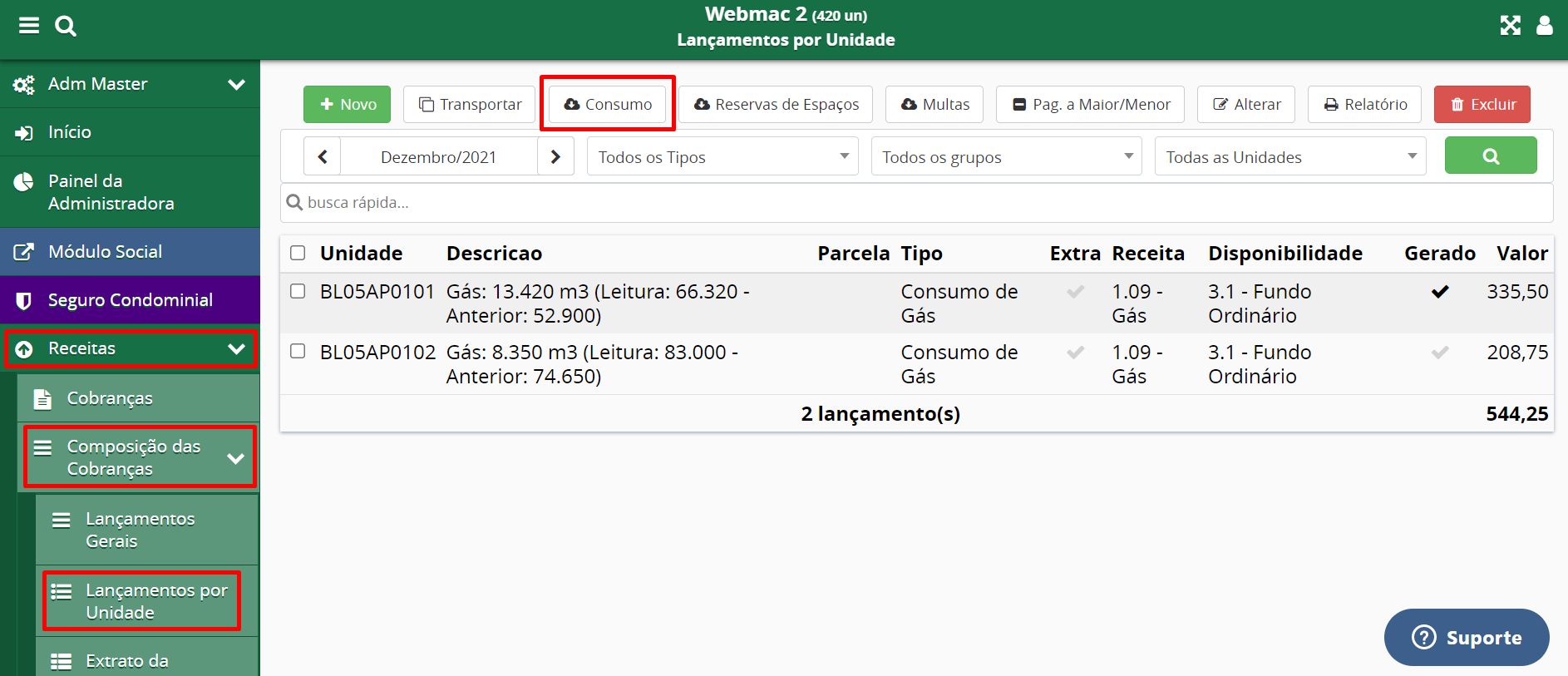This screenshot has width=1568, height=676.
Task: Open Cobranças menu item
Action: [x=110, y=398]
